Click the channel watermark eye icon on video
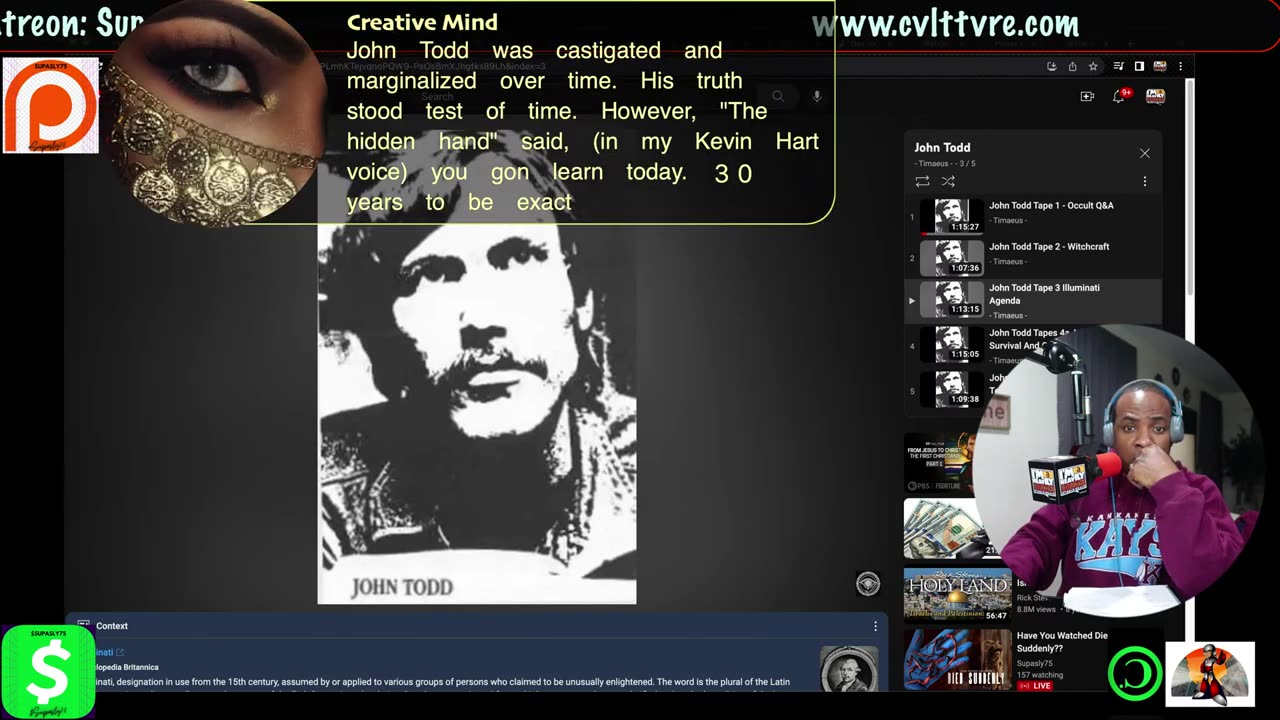The height and width of the screenshot is (720, 1280). click(x=868, y=584)
